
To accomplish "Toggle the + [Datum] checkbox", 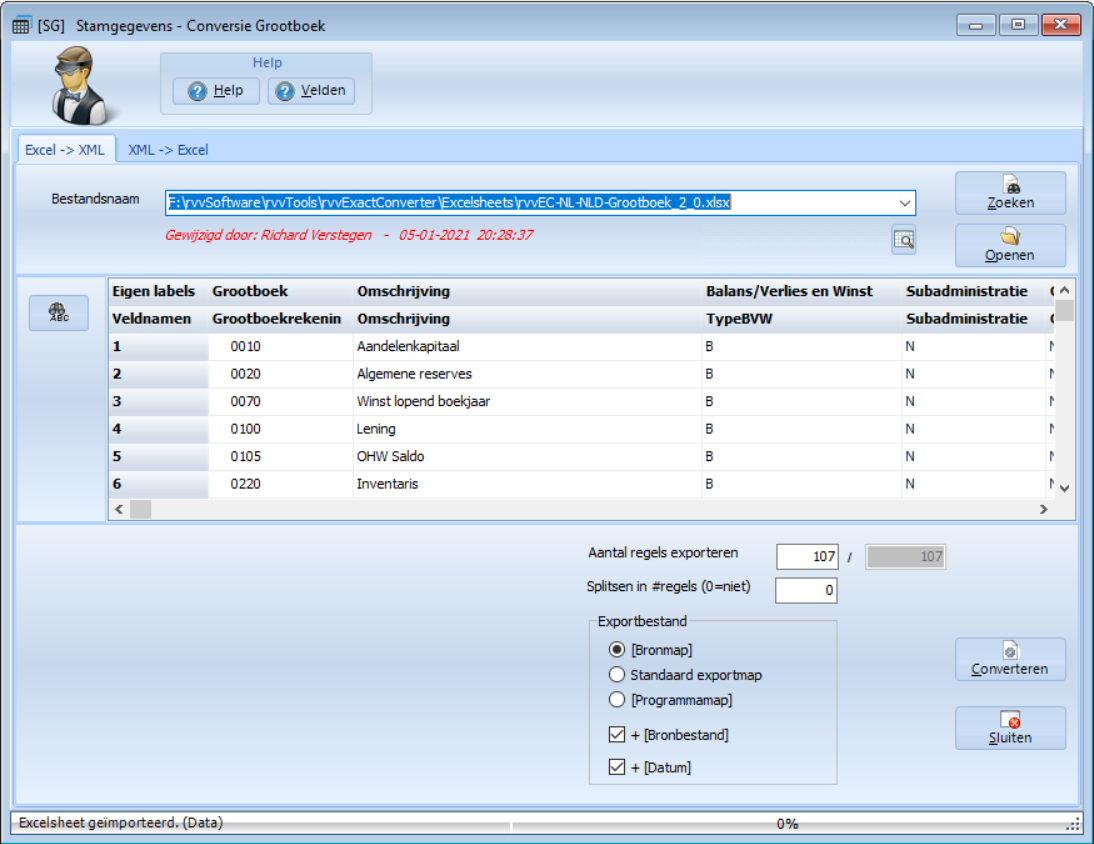I will pyautogui.click(x=617, y=767).
